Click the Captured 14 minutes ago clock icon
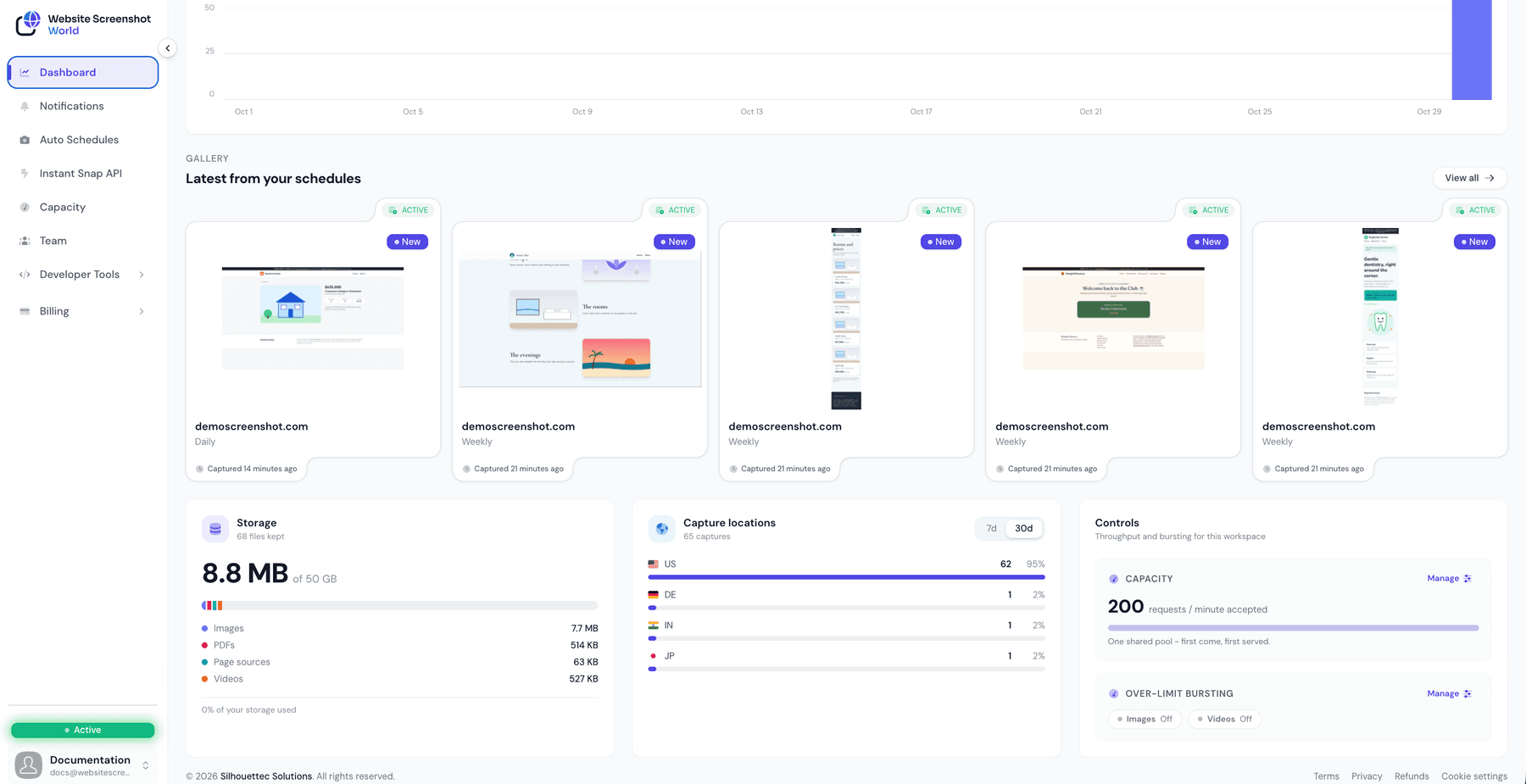This screenshot has height=784, width=1526. click(200, 469)
